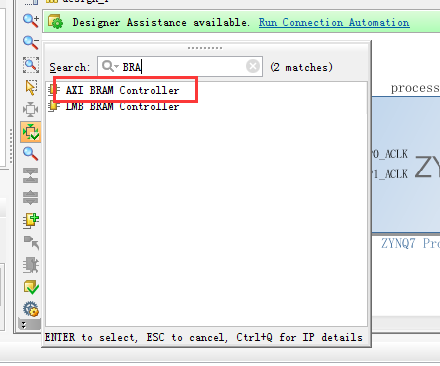
Task: Click the ZYNQ processing system block
Action: coord(405,165)
